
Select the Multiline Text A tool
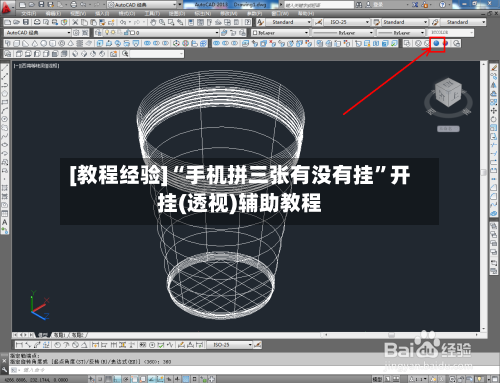(x=5, y=222)
